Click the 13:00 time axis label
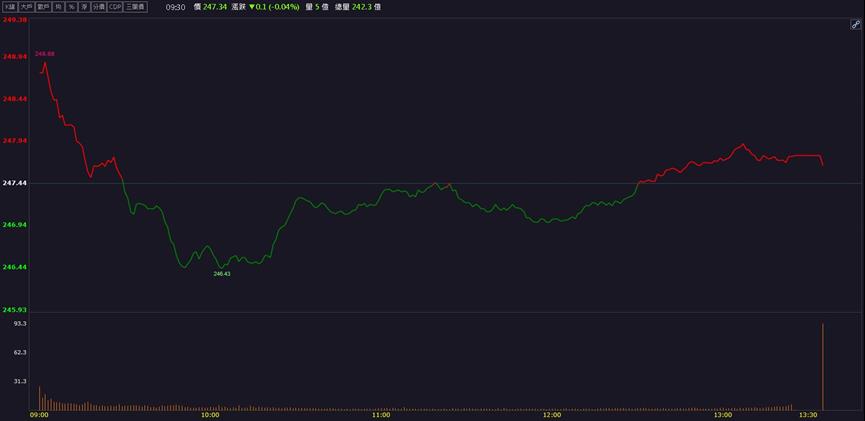The height and width of the screenshot is (421, 865). pos(723,415)
